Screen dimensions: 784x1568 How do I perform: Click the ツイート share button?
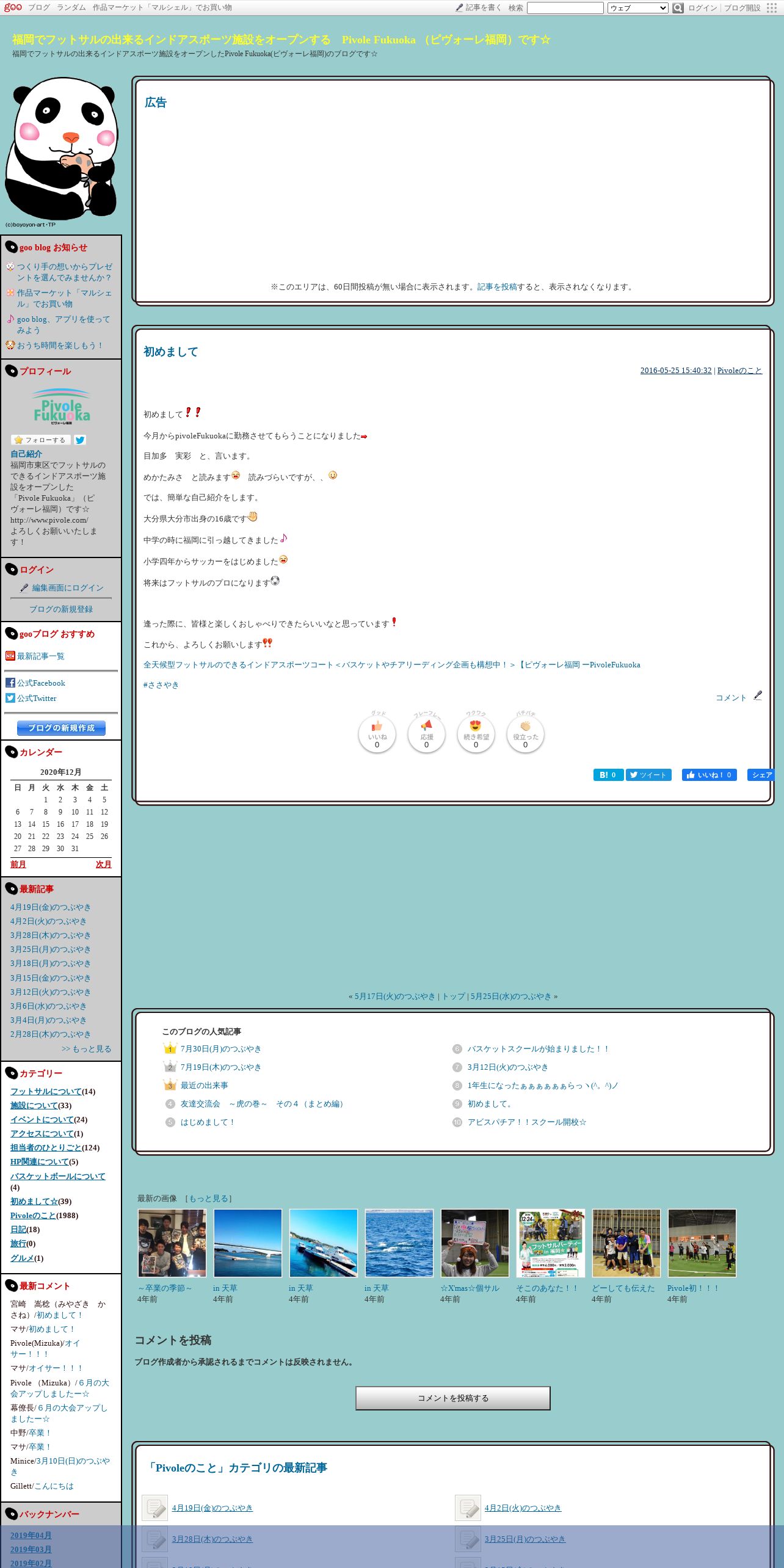click(648, 775)
